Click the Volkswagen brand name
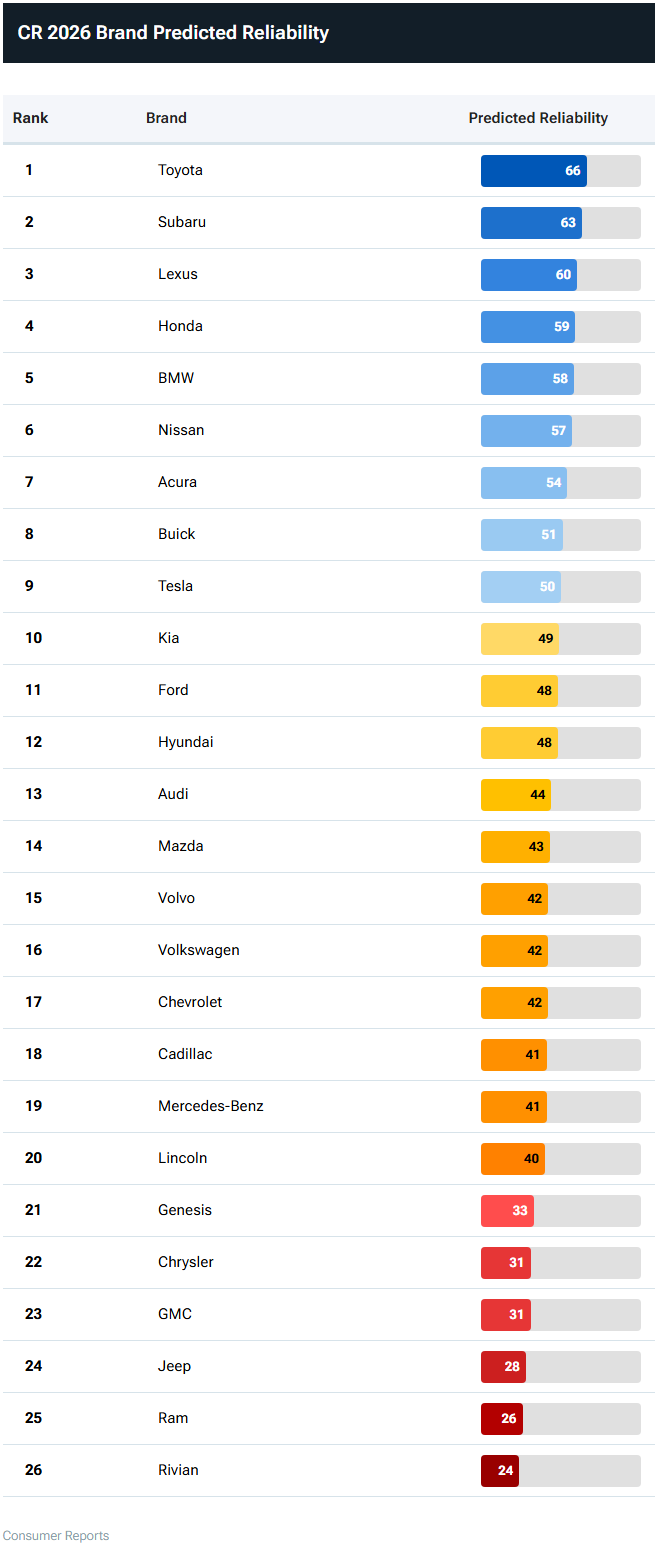Screen dimensions: 655x1553 [x=199, y=950]
